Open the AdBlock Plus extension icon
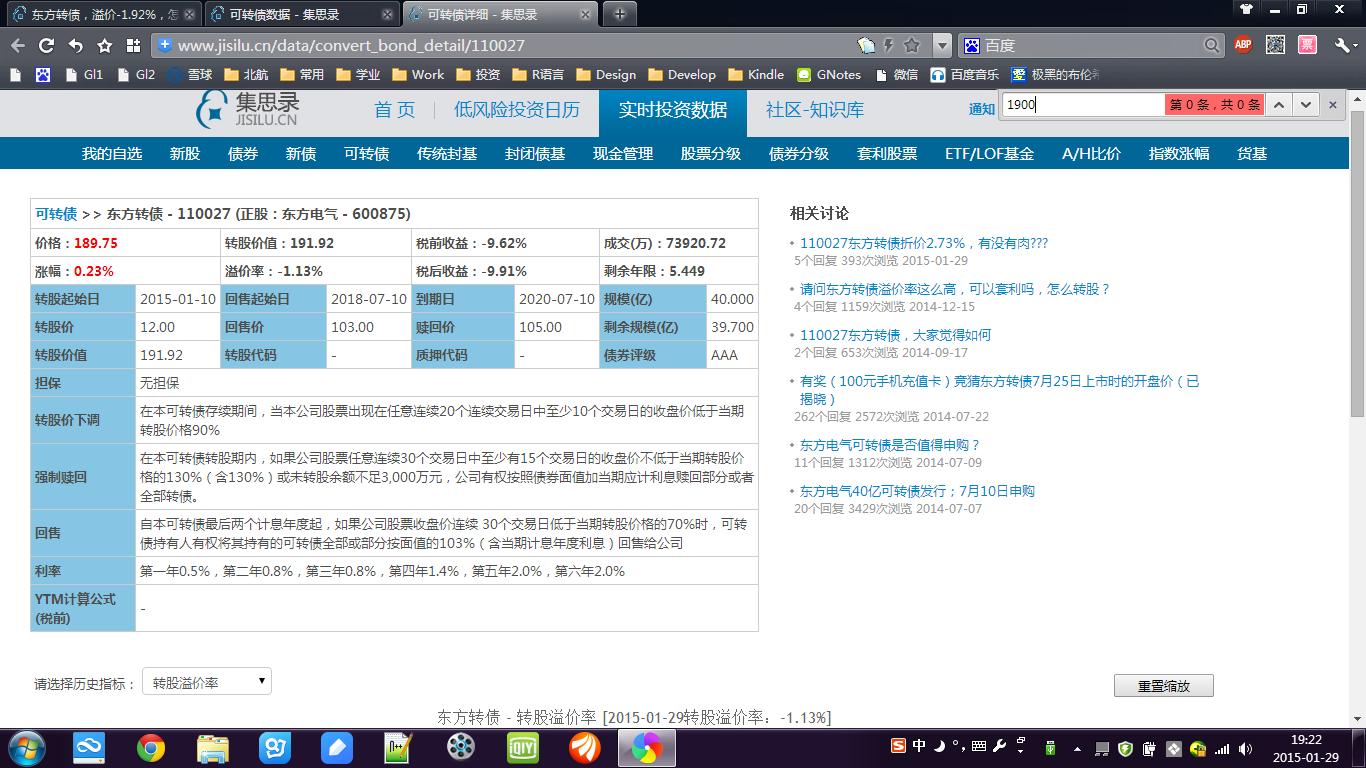The height and width of the screenshot is (768, 1366). point(1243,45)
